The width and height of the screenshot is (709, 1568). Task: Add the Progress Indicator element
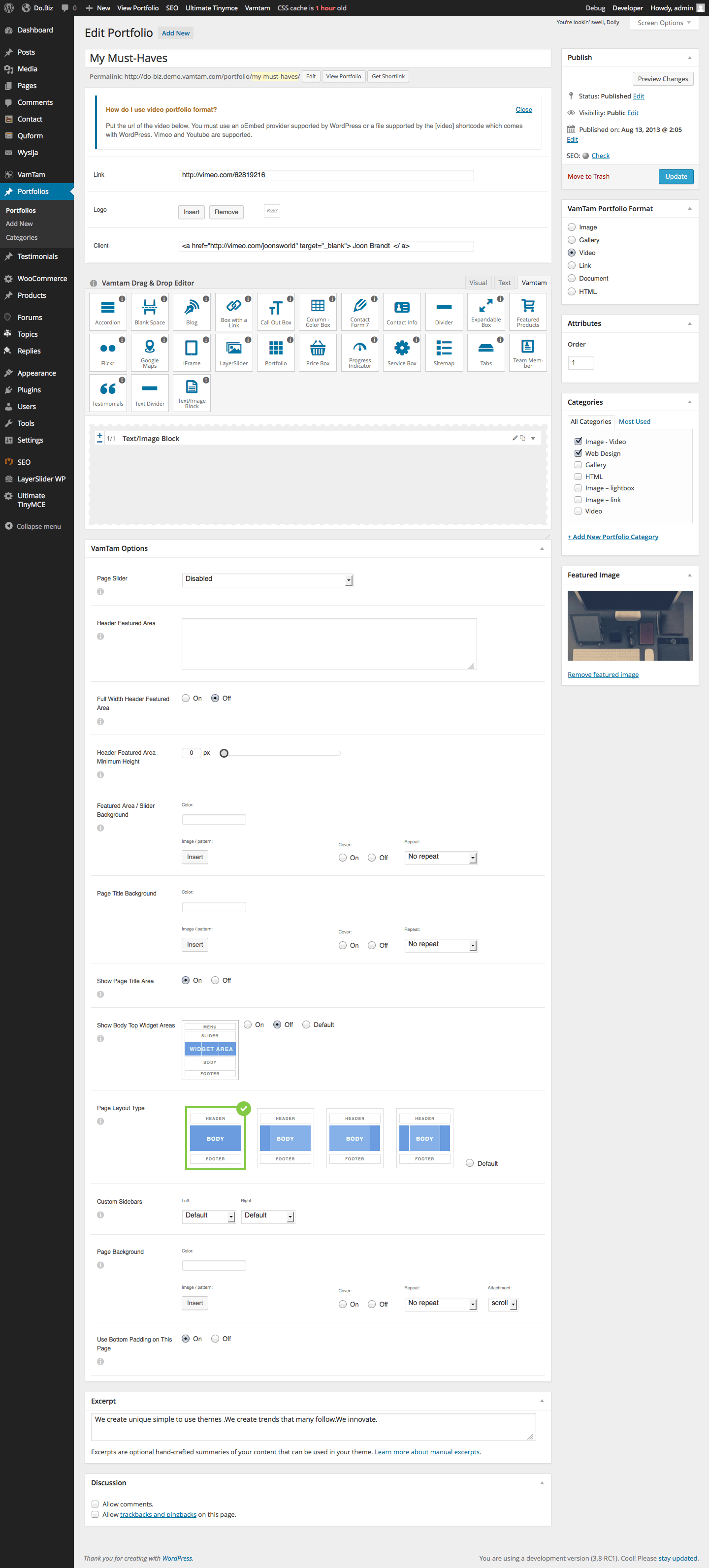point(360,352)
